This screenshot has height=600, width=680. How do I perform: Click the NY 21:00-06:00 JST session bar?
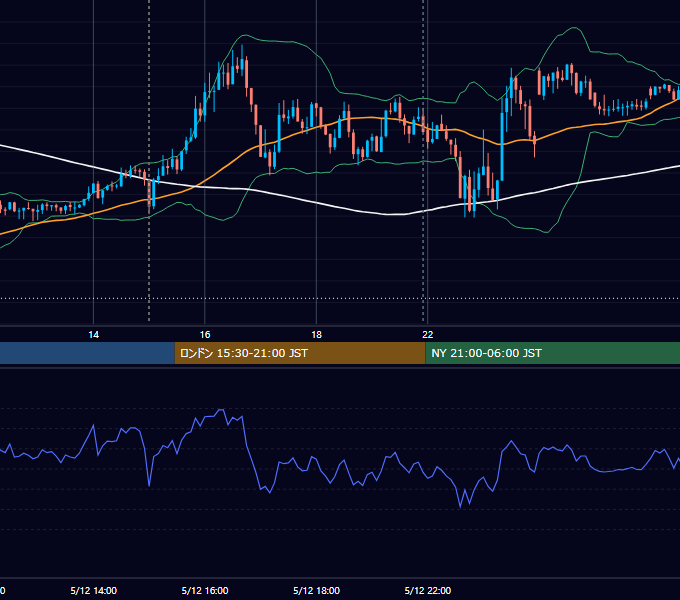(x=552, y=353)
